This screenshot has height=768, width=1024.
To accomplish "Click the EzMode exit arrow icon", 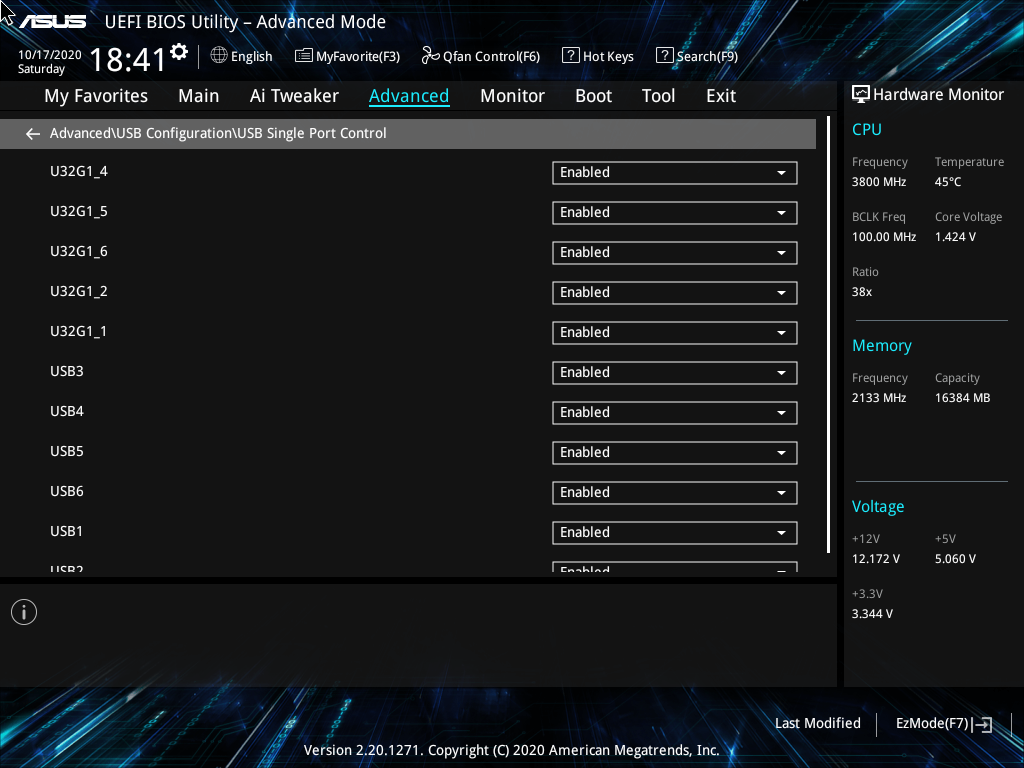I will pyautogui.click(x=982, y=724).
